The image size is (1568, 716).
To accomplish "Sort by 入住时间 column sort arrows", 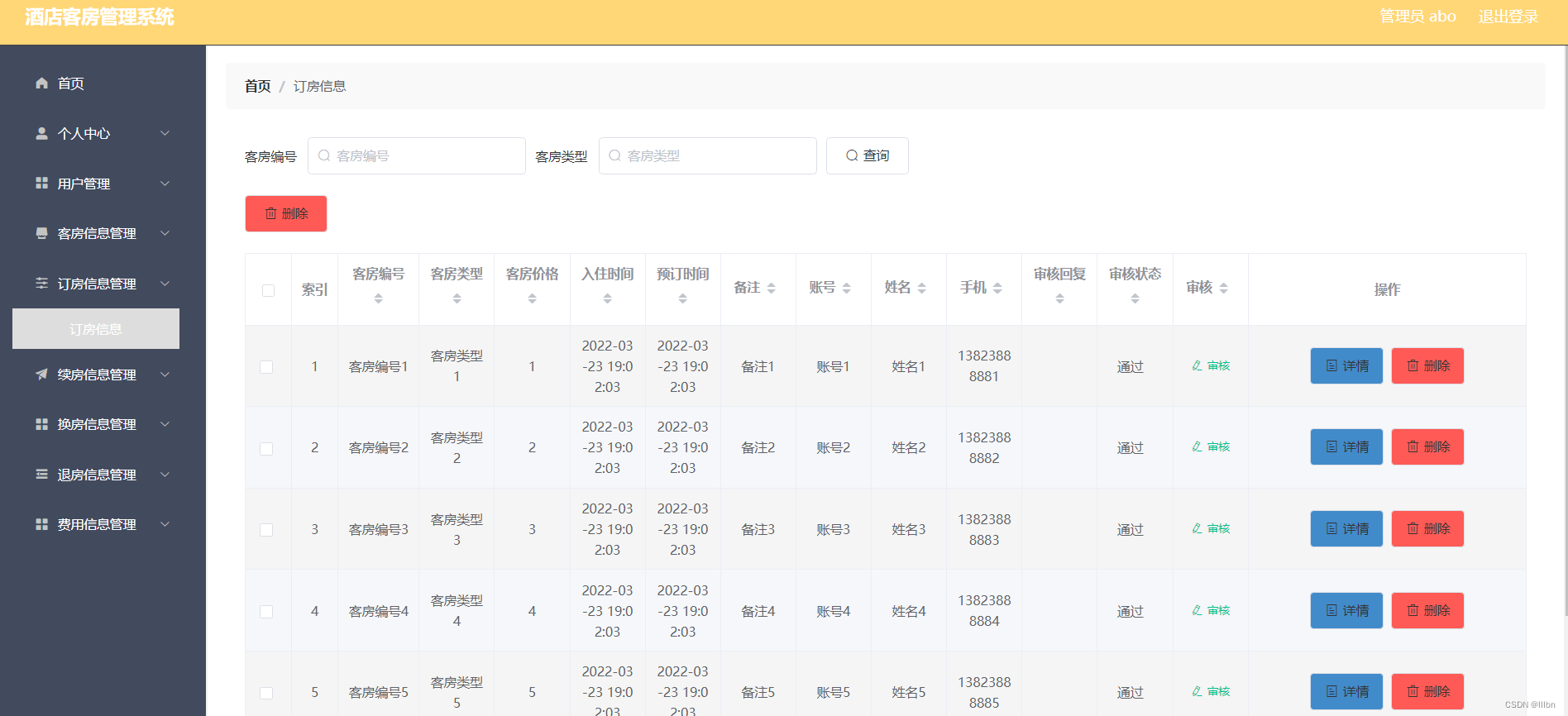I will (x=607, y=298).
